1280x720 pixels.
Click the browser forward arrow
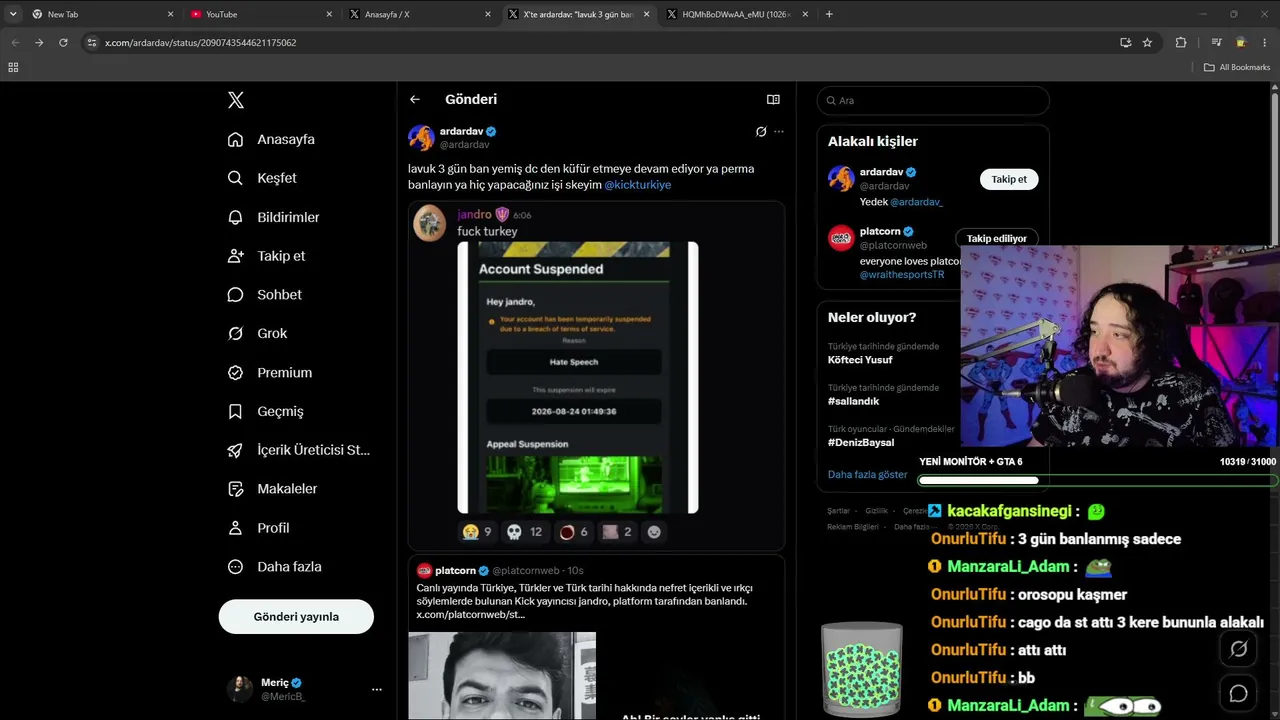pyautogui.click(x=39, y=42)
